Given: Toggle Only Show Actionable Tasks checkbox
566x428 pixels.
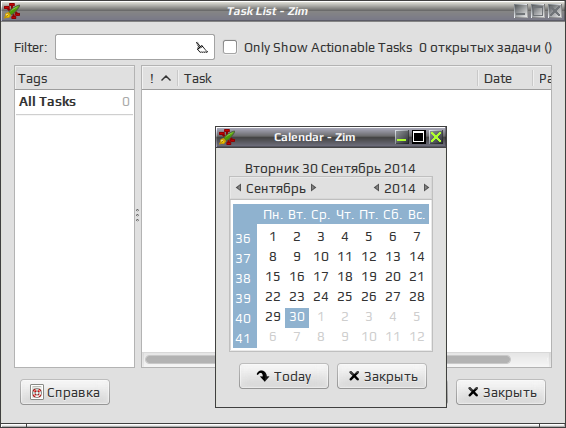Looking at the screenshot, I should click(230, 47).
